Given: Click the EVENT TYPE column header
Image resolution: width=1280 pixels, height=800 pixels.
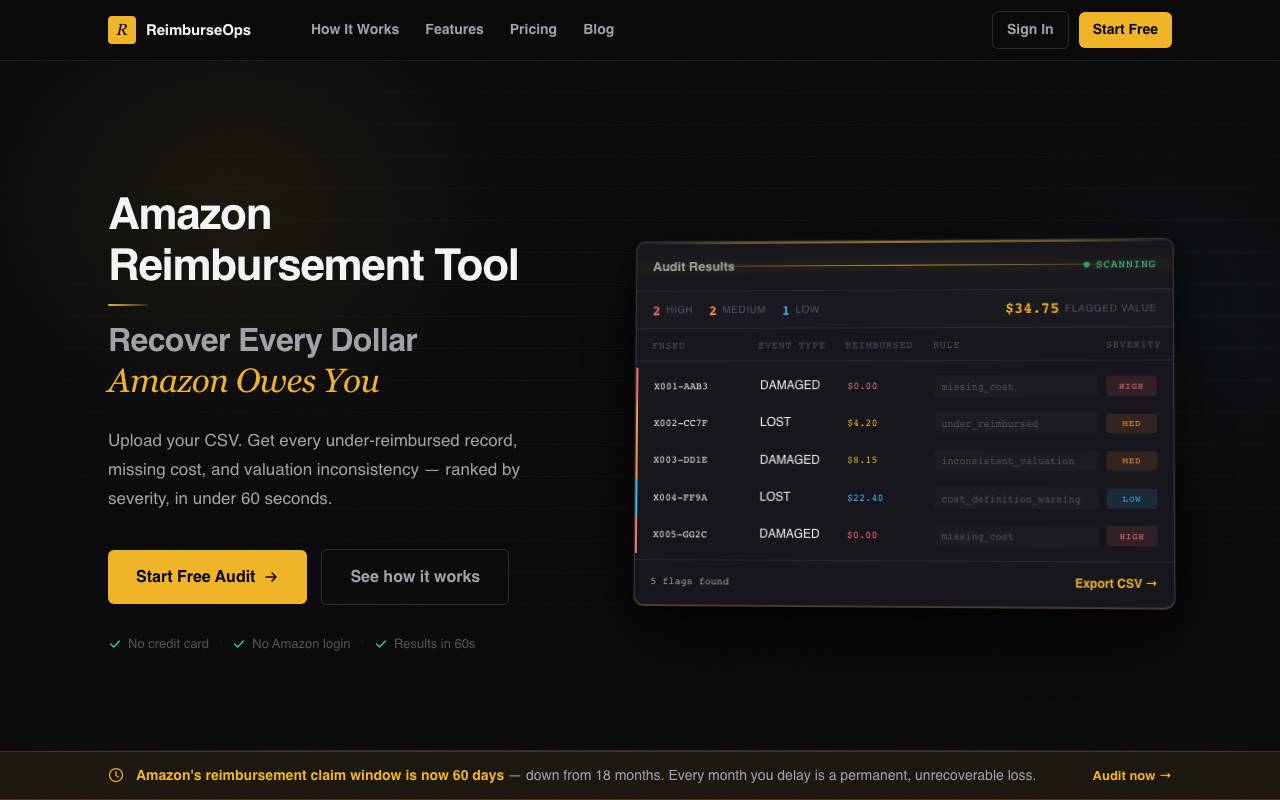Looking at the screenshot, I should tap(792, 345).
